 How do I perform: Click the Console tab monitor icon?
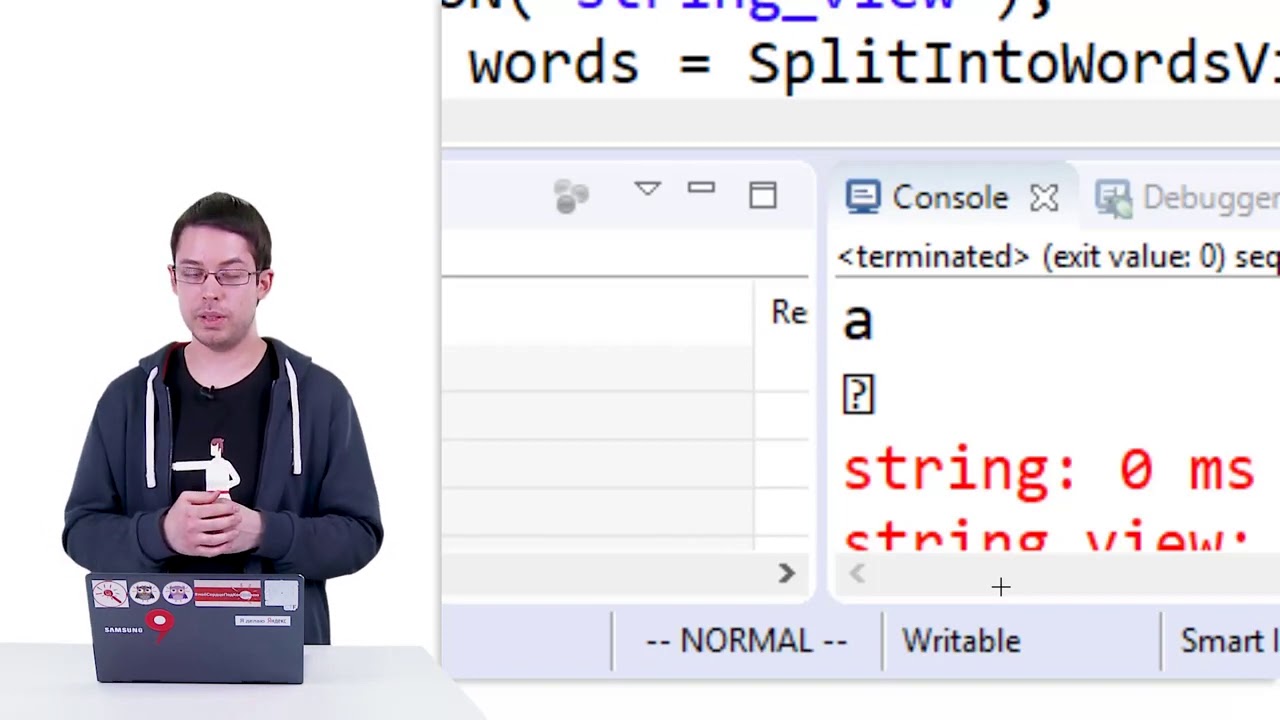[862, 197]
